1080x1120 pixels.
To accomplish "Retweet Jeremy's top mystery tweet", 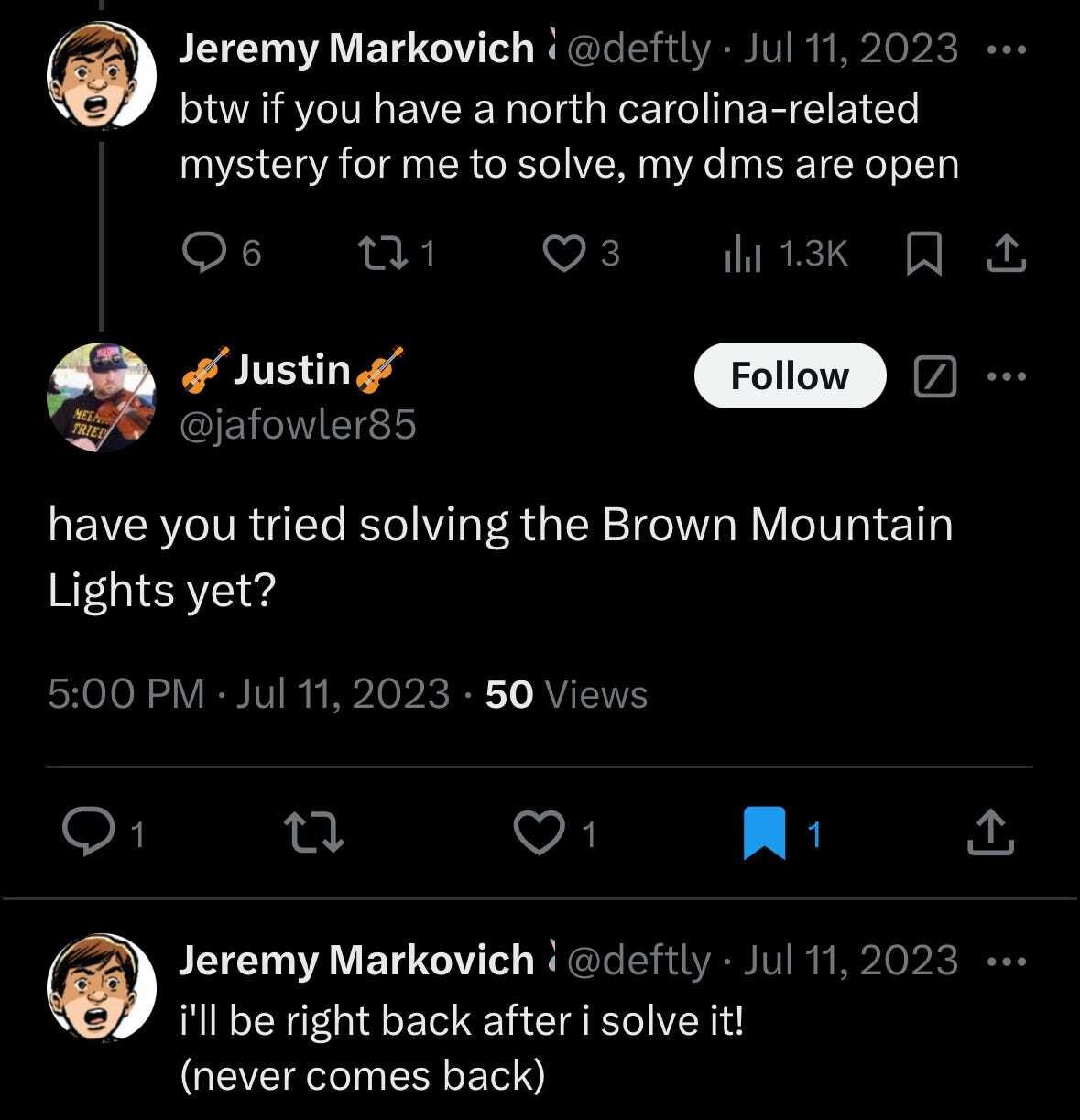I will (374, 252).
